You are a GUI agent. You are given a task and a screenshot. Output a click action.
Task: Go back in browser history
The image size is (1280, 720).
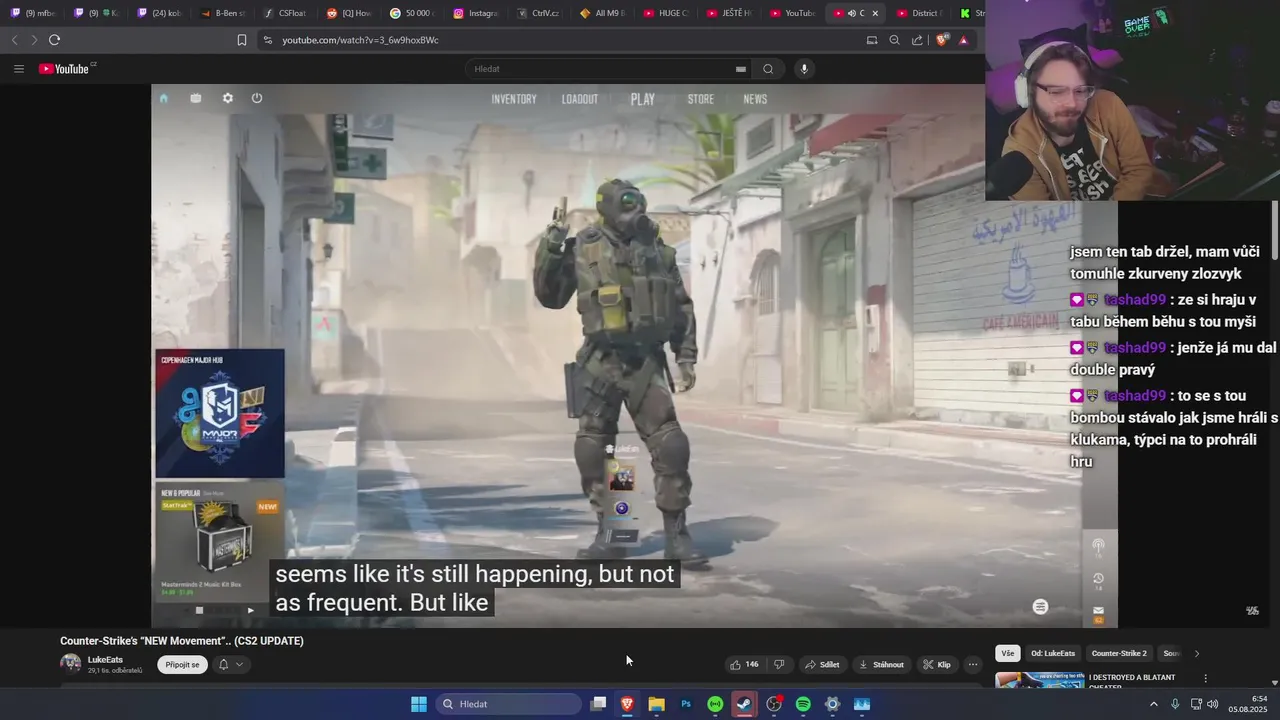[x=14, y=40]
